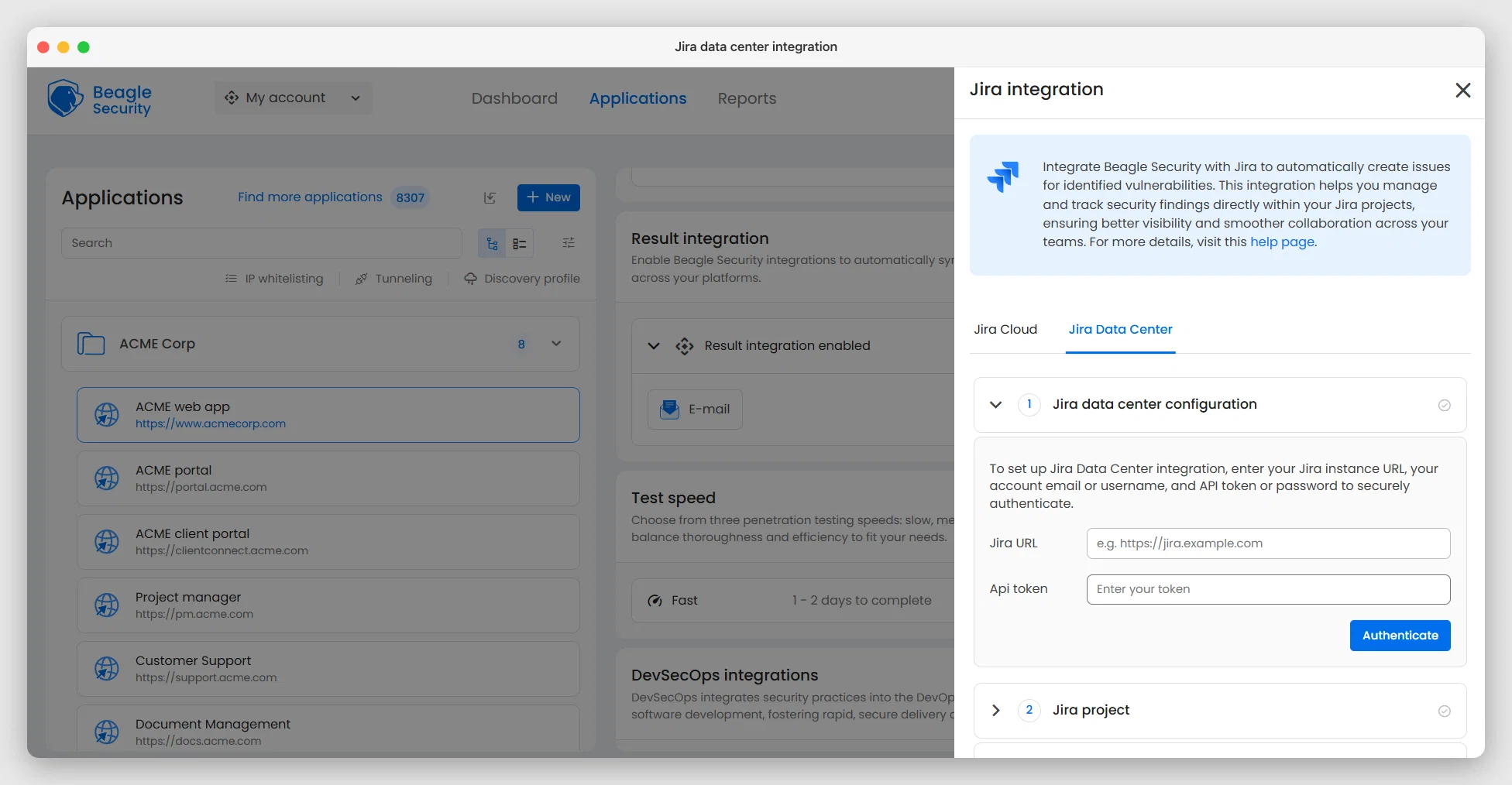Screen dimensions: 1512x785
Task: Select the ACME web app entry
Action: (328, 415)
